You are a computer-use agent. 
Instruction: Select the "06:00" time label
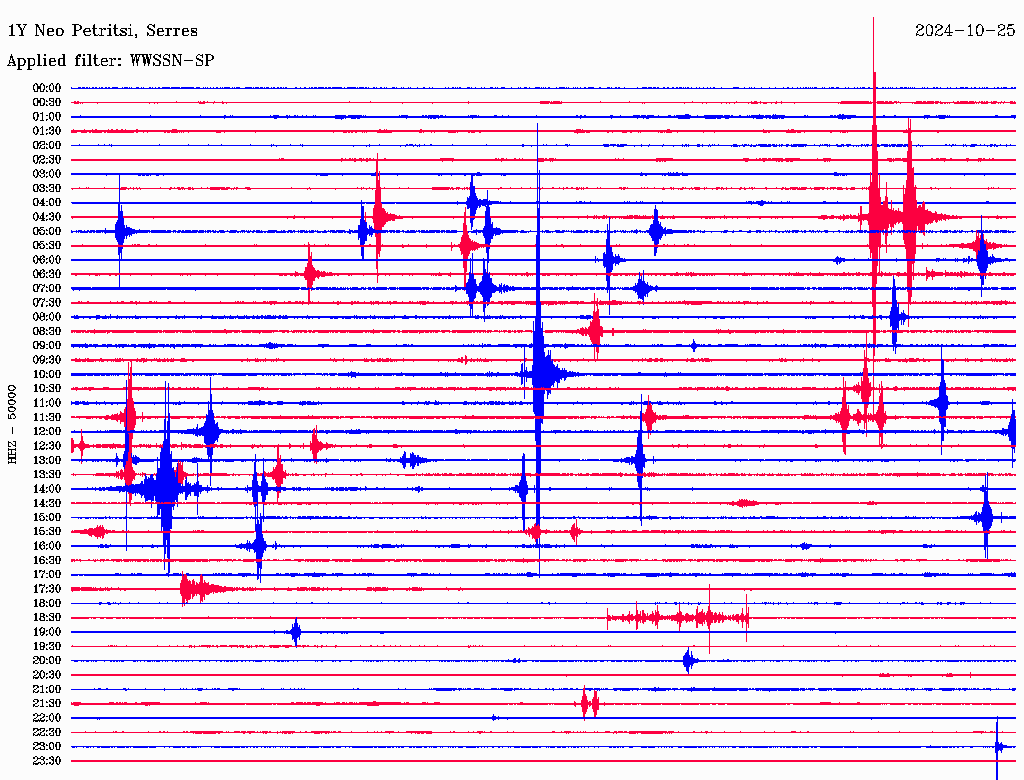46,260
